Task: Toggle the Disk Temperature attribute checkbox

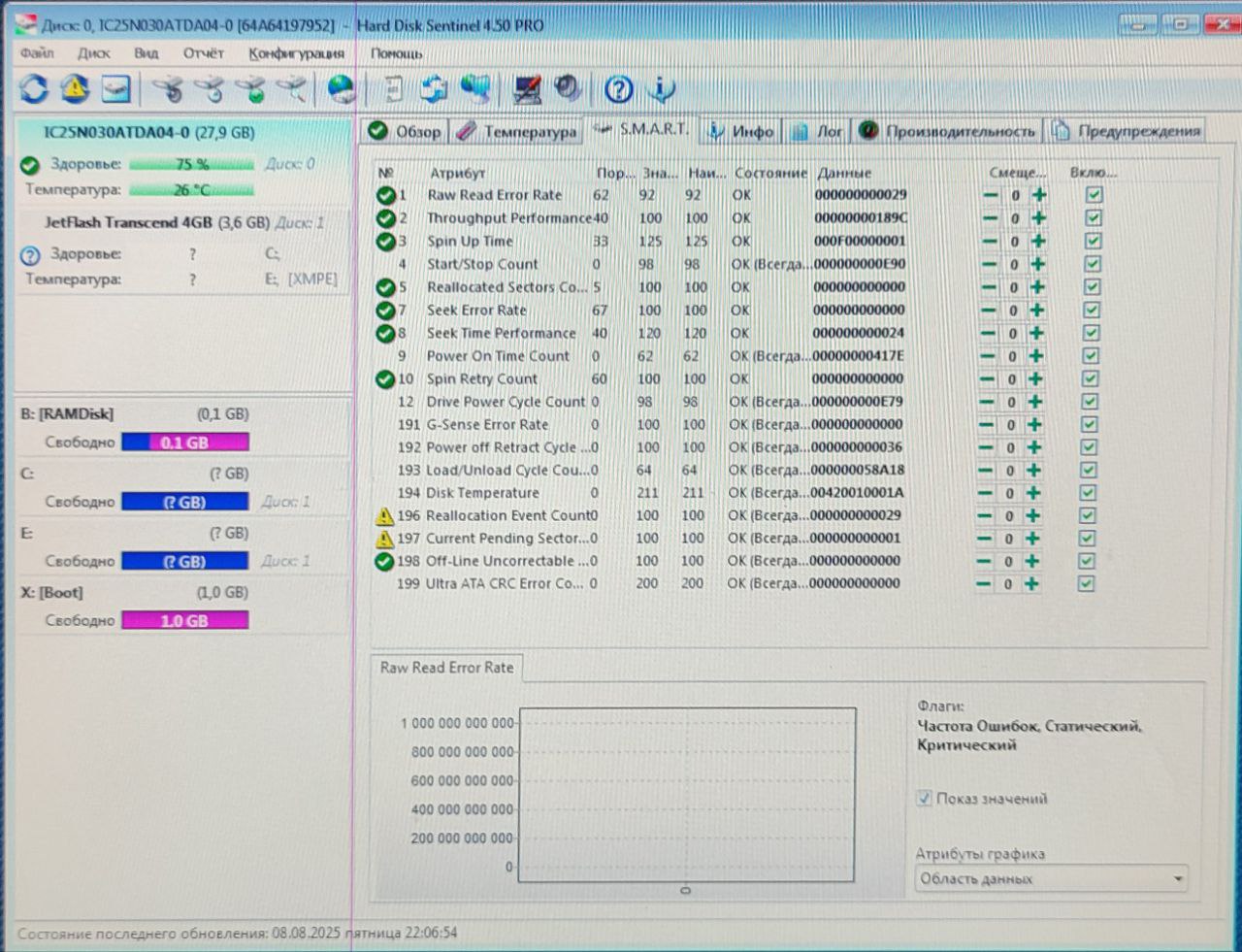Action: click(1089, 493)
